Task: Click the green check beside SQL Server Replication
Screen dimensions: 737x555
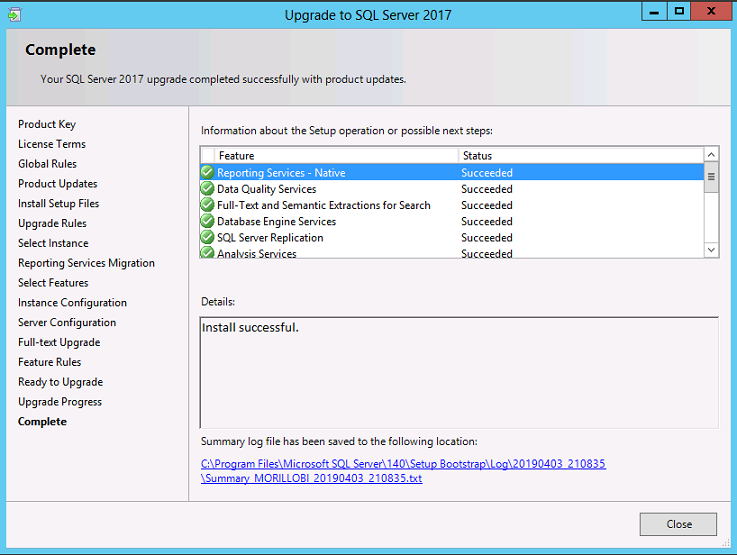Action: [207, 237]
